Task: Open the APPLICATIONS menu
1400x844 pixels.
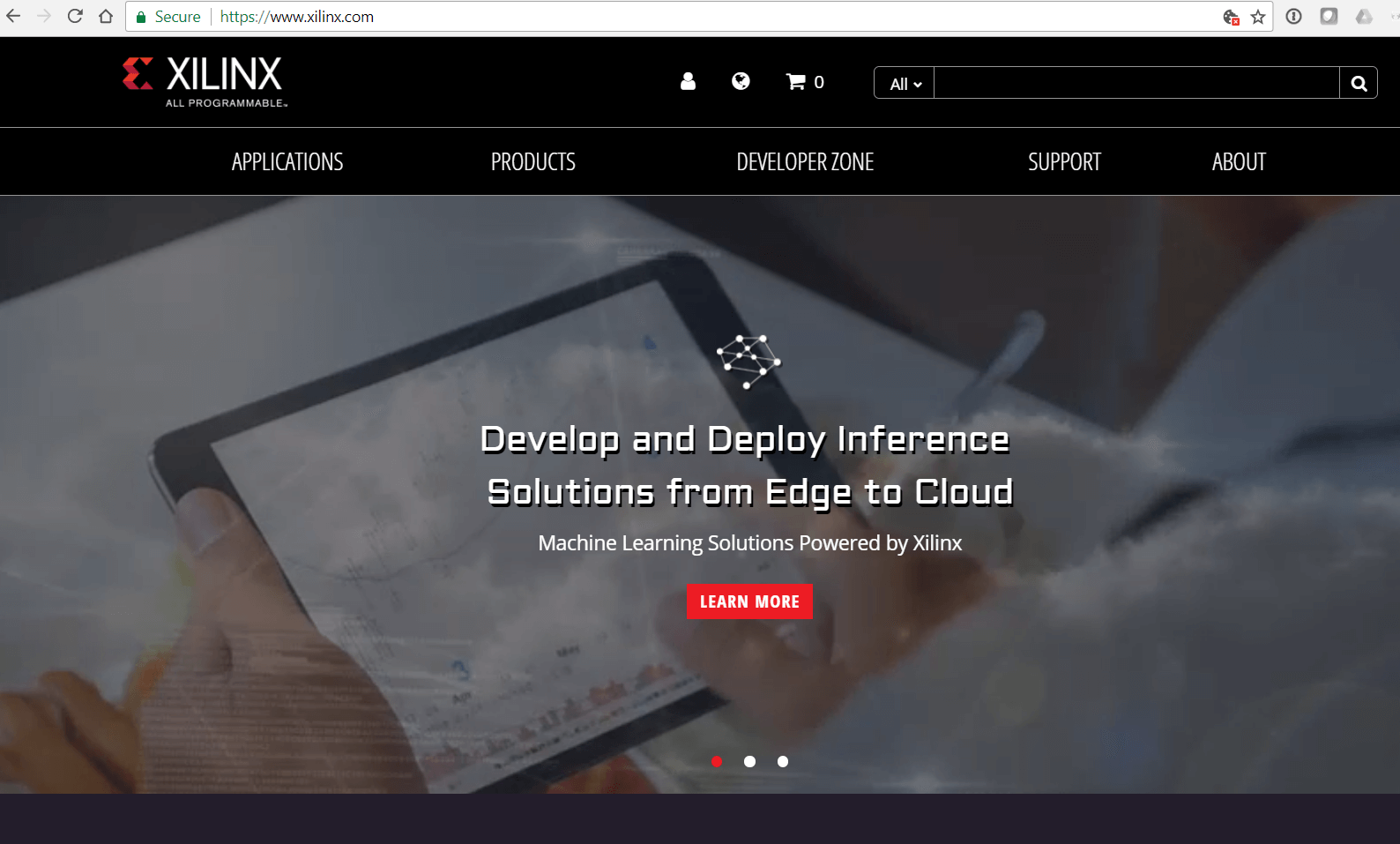Action: [x=287, y=162]
